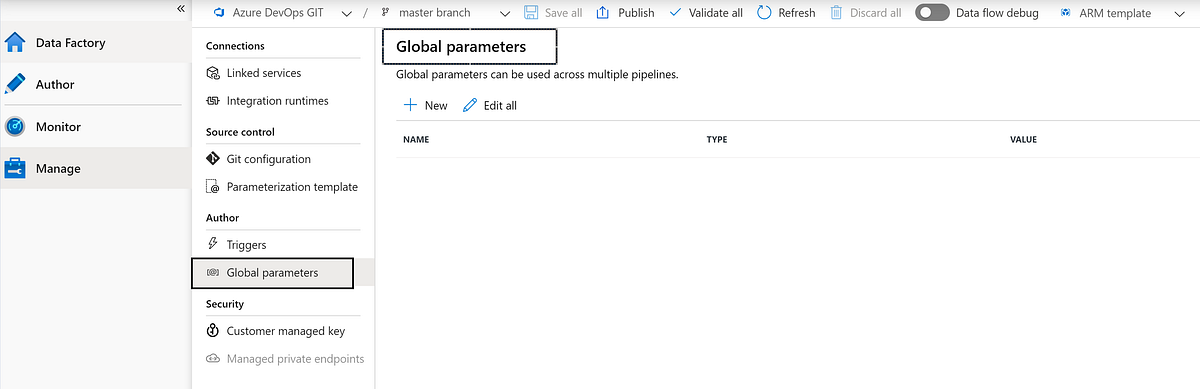Click the Data flow debug label
The image size is (1200, 389).
[x=997, y=13]
